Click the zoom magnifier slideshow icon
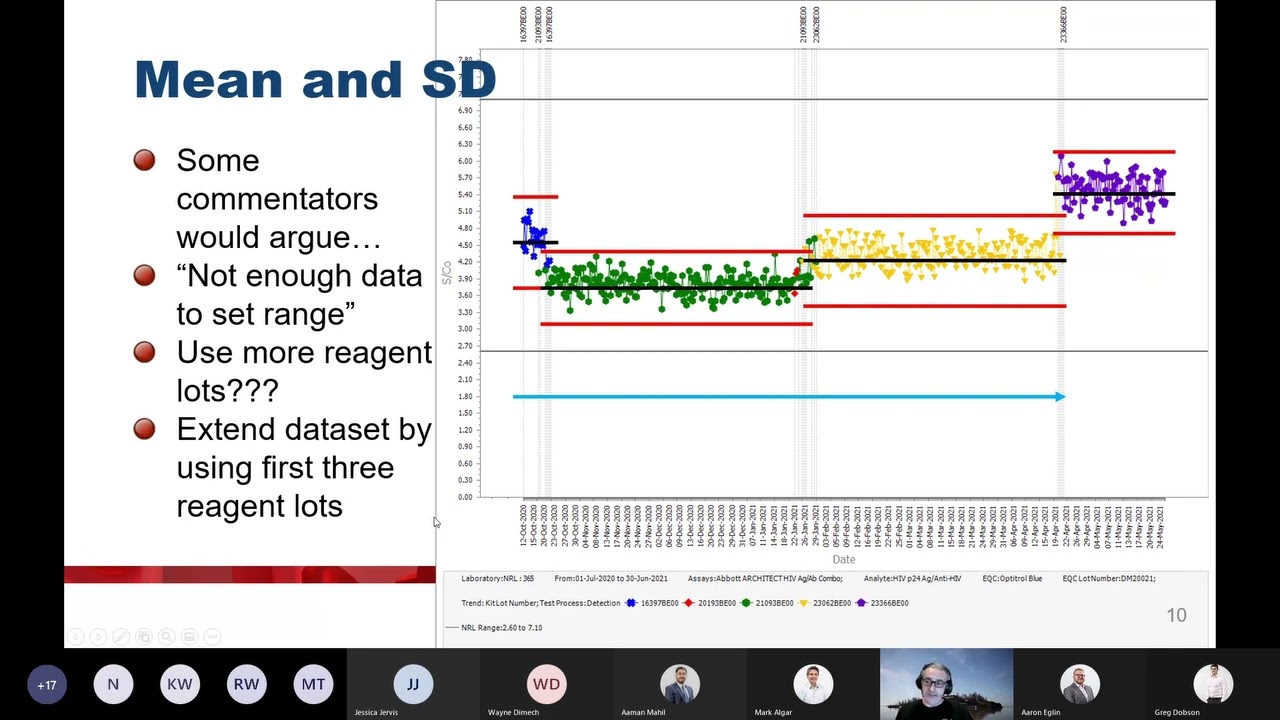This screenshot has height=720, width=1280. coord(167,636)
